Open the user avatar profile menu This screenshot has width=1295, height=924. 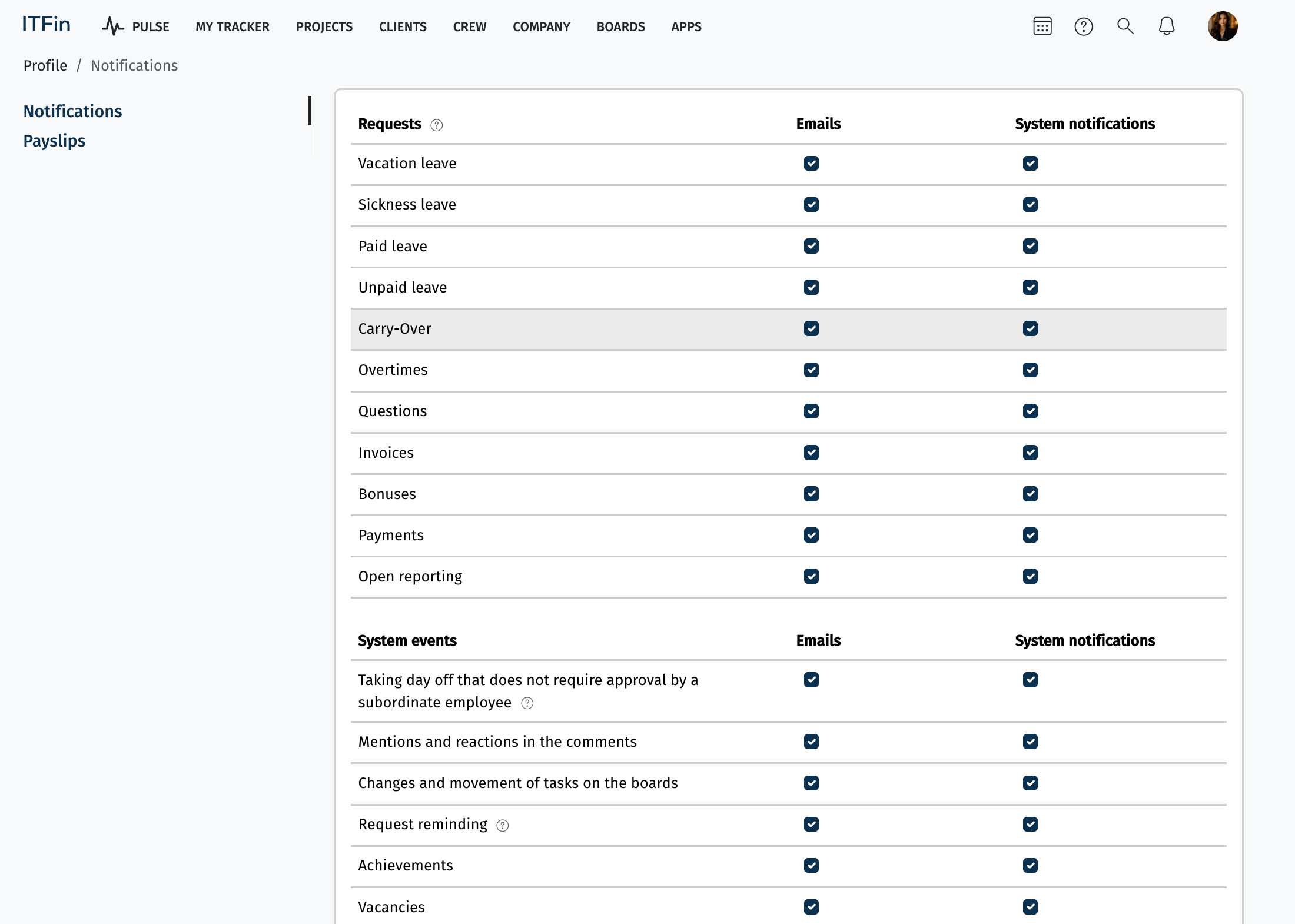point(1222,26)
